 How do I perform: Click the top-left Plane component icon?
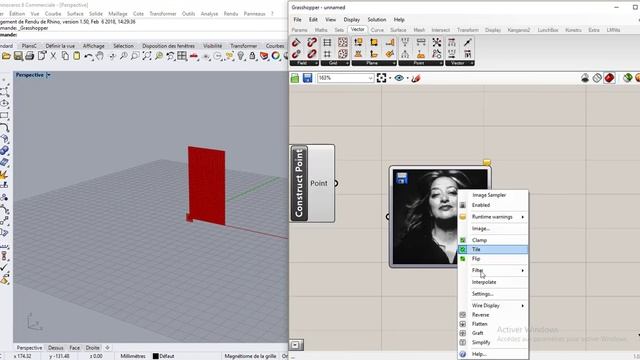(x=358, y=42)
